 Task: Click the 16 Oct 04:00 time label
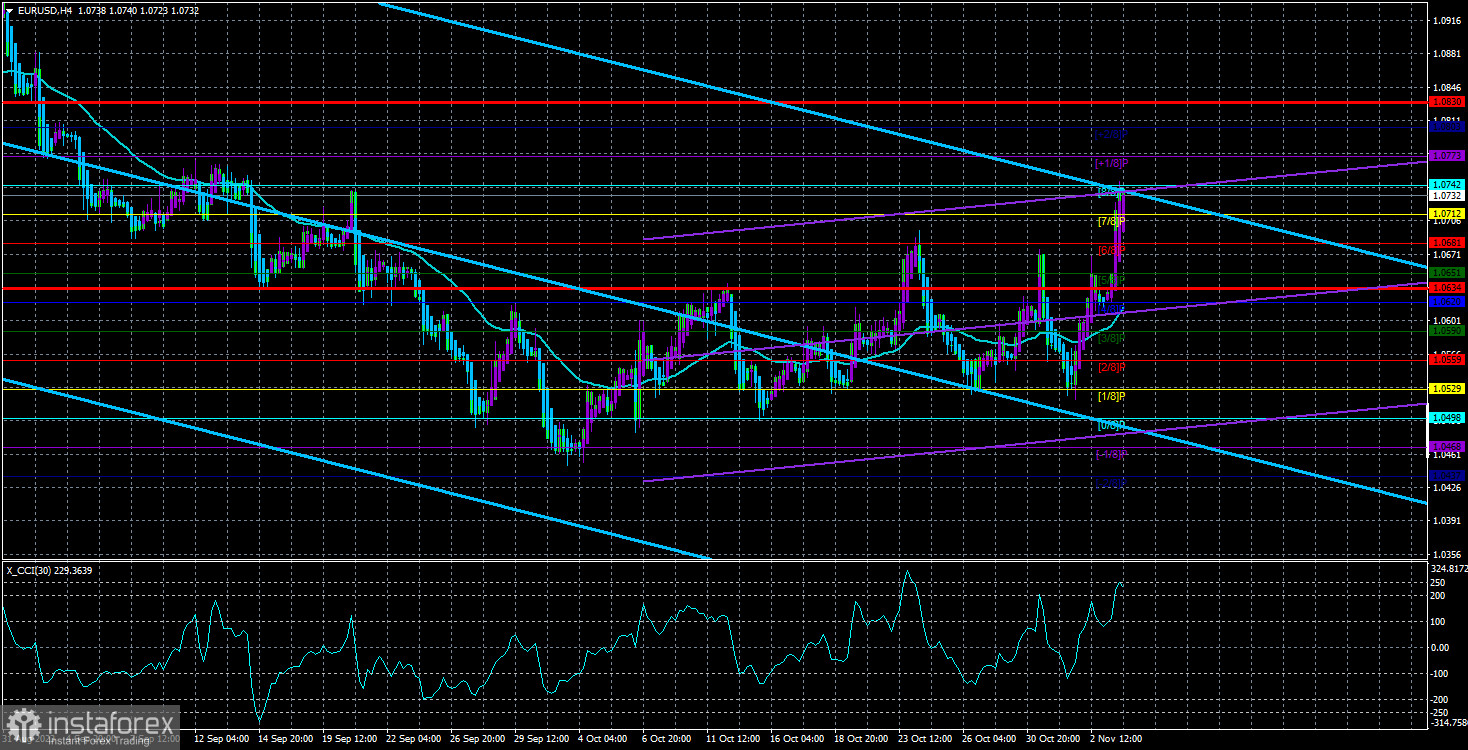click(797, 739)
